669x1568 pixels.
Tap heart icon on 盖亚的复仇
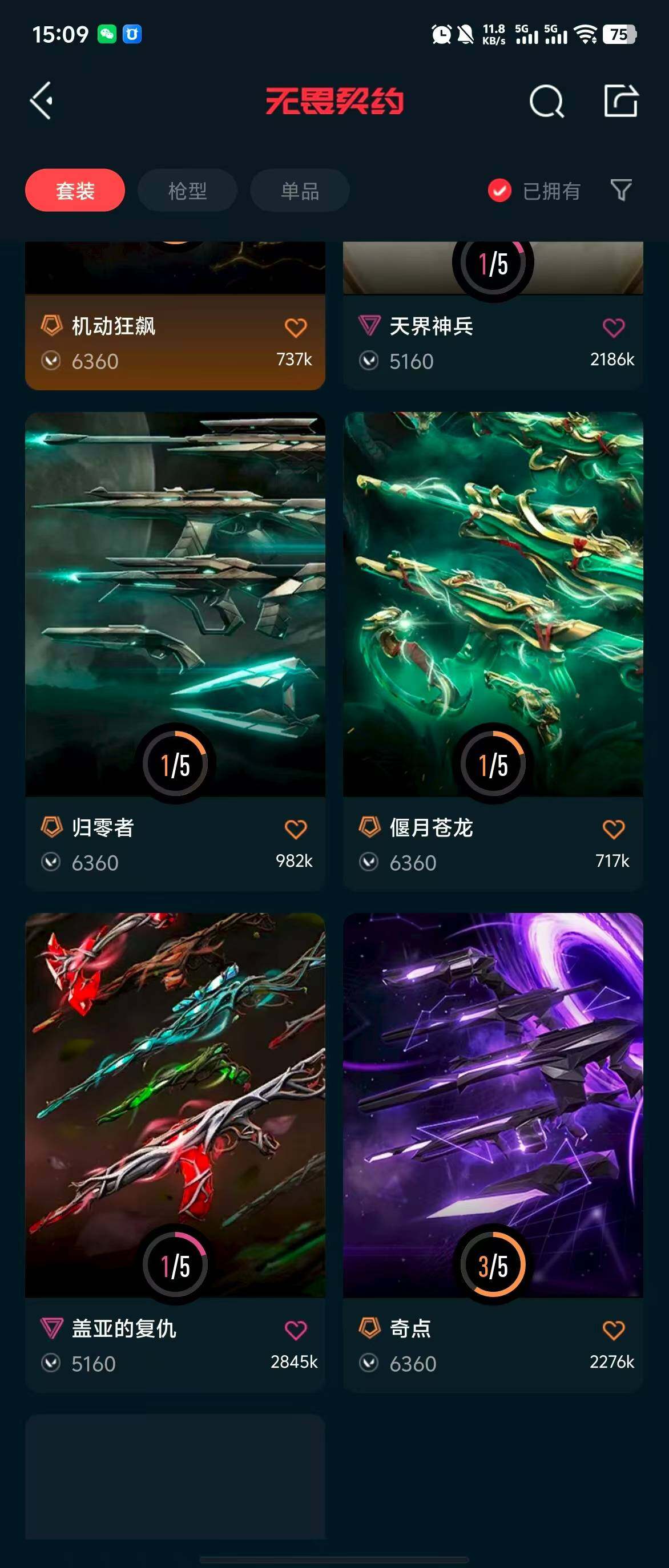coord(295,1329)
